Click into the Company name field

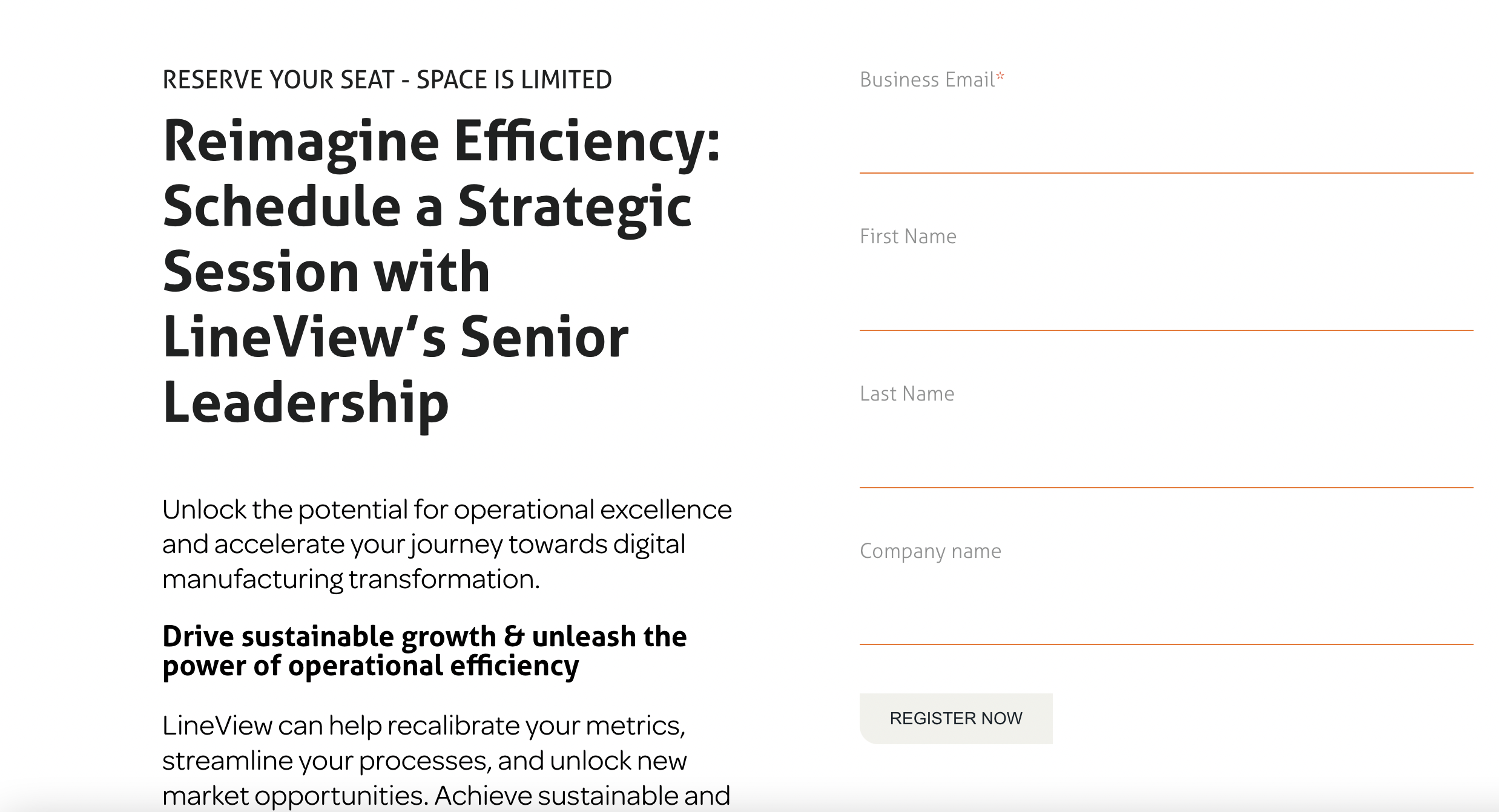(1165, 616)
